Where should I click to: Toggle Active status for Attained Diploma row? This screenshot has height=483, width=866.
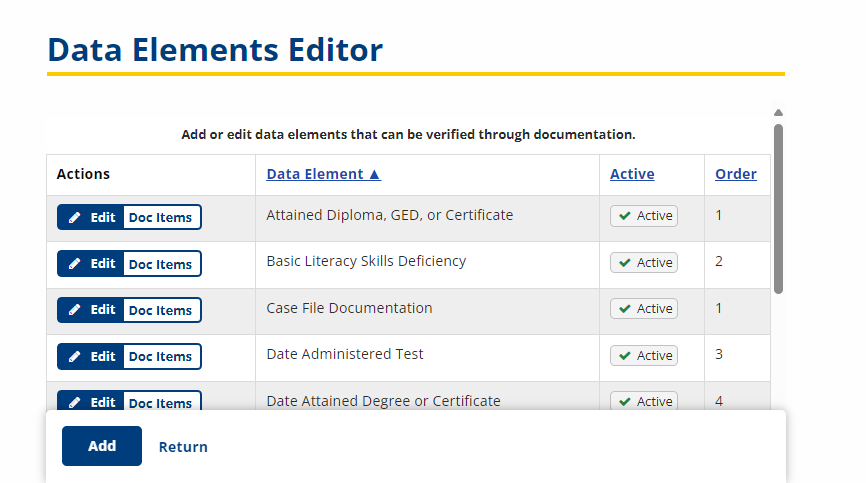[x=643, y=216]
